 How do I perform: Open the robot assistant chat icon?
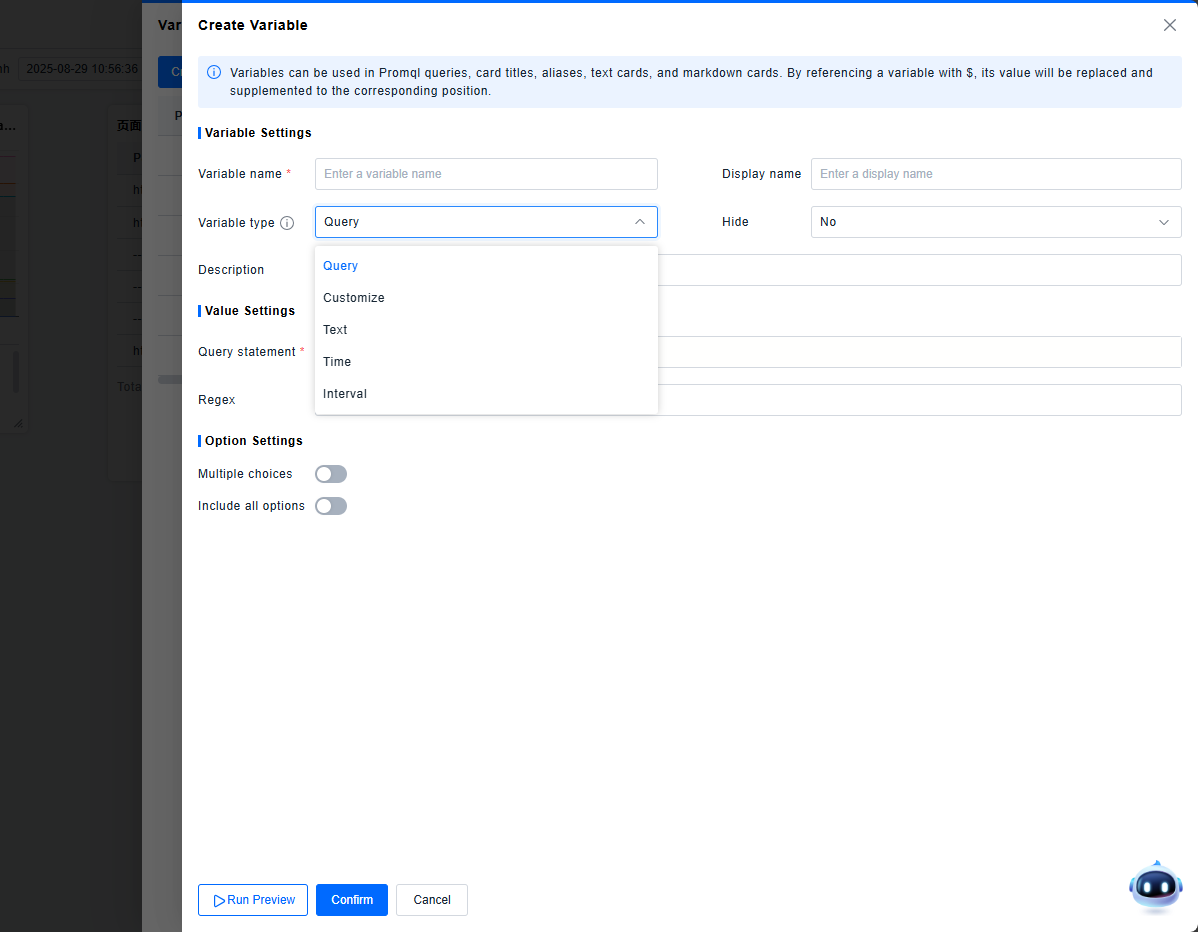1155,887
